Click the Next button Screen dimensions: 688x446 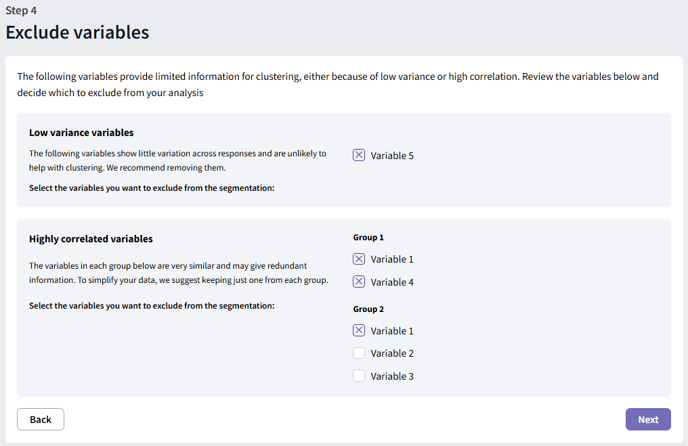click(x=647, y=419)
